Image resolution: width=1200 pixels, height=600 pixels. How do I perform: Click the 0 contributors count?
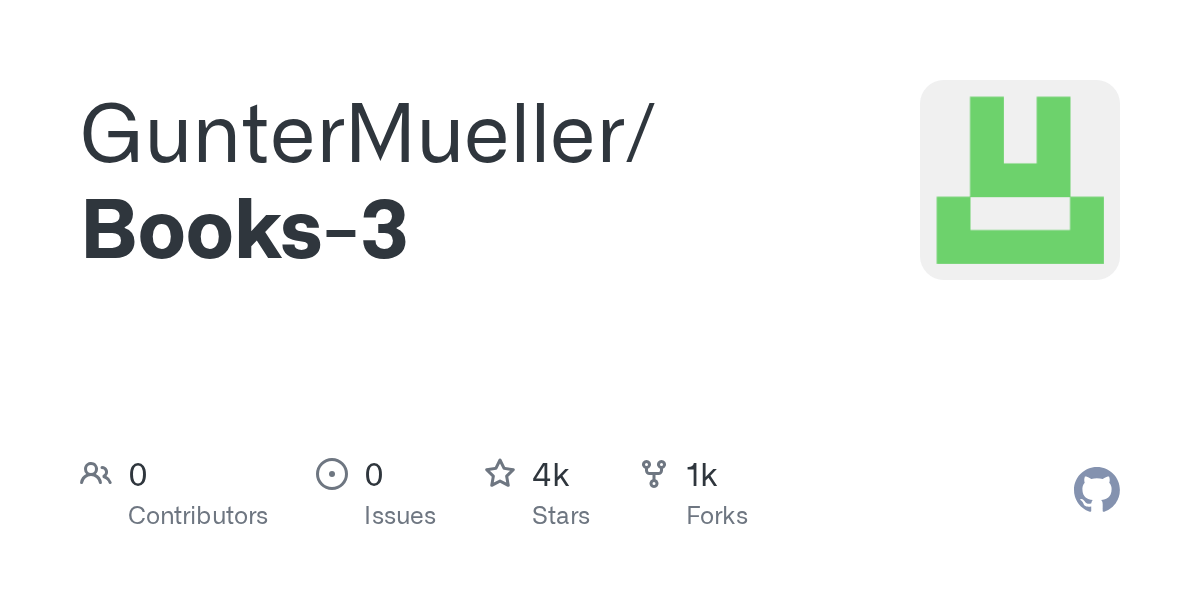tap(138, 475)
